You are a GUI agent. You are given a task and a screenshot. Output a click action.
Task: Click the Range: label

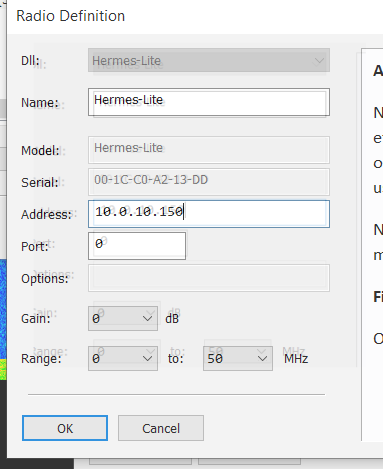(41, 359)
